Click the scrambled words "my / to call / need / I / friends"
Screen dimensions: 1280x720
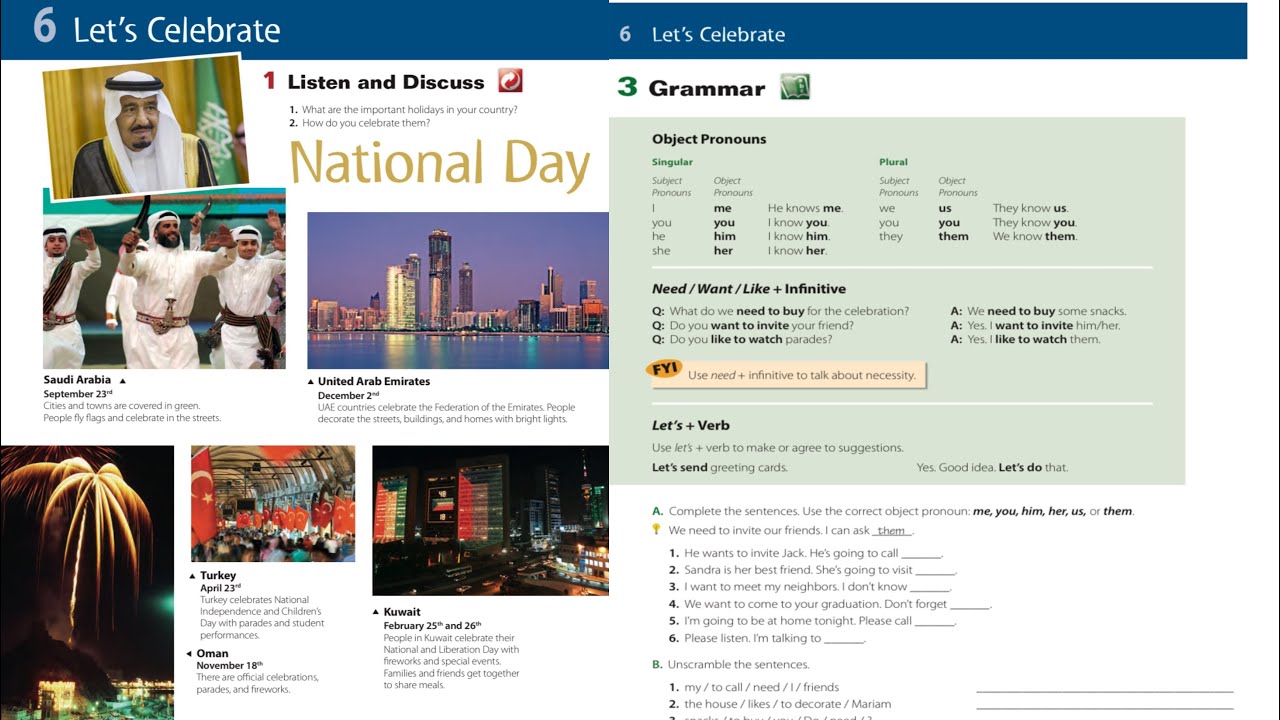(x=761, y=687)
